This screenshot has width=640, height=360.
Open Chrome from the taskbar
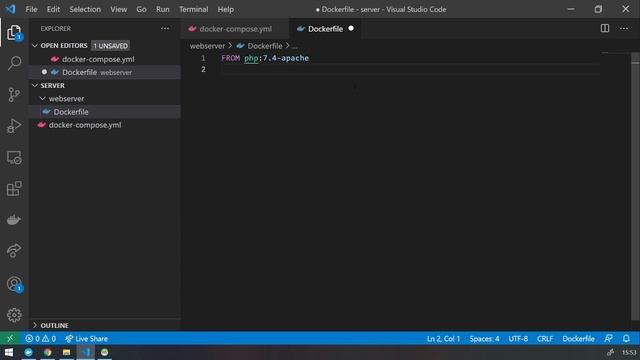48,352
